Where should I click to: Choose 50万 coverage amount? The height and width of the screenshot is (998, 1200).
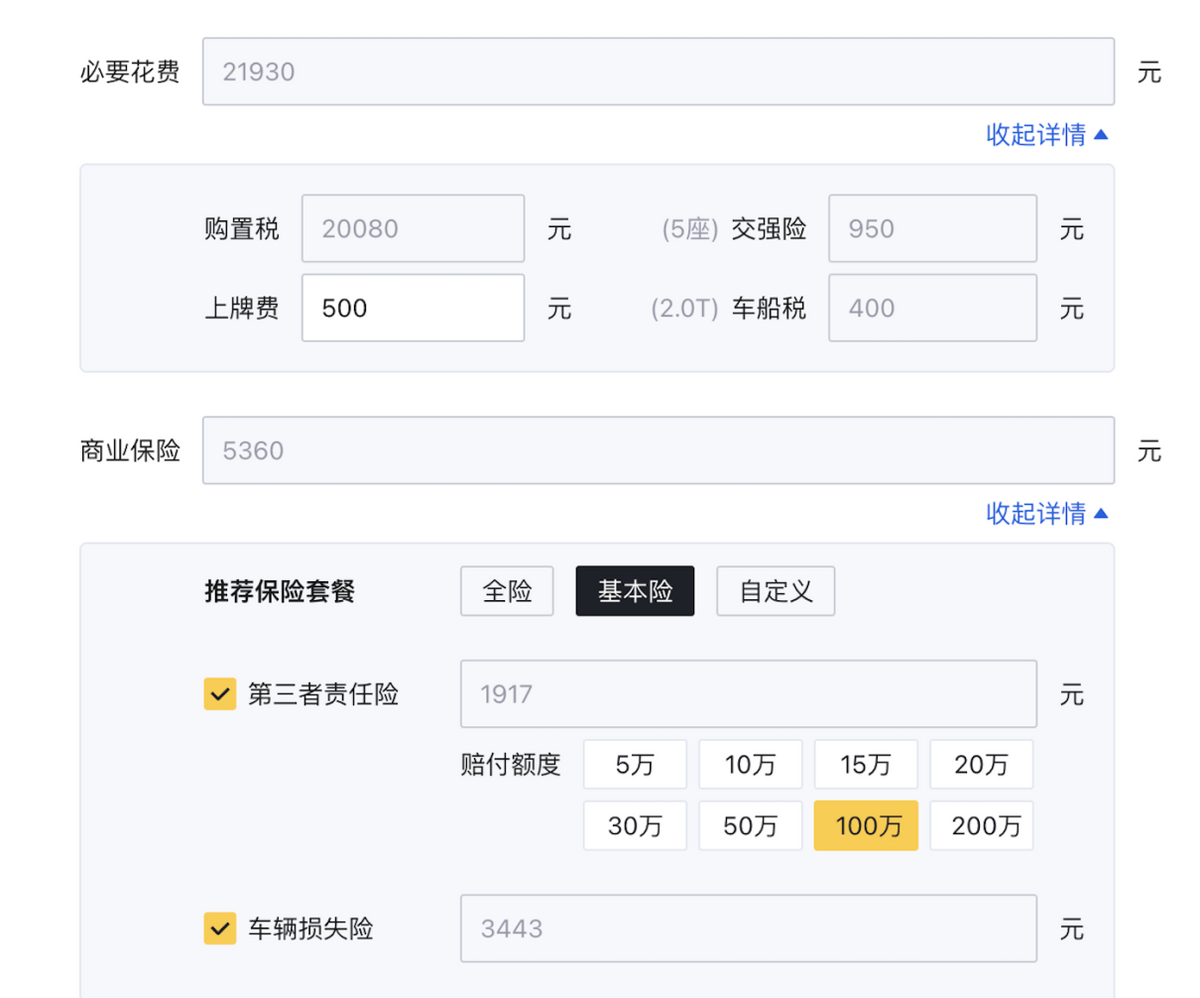pyautogui.click(x=750, y=826)
